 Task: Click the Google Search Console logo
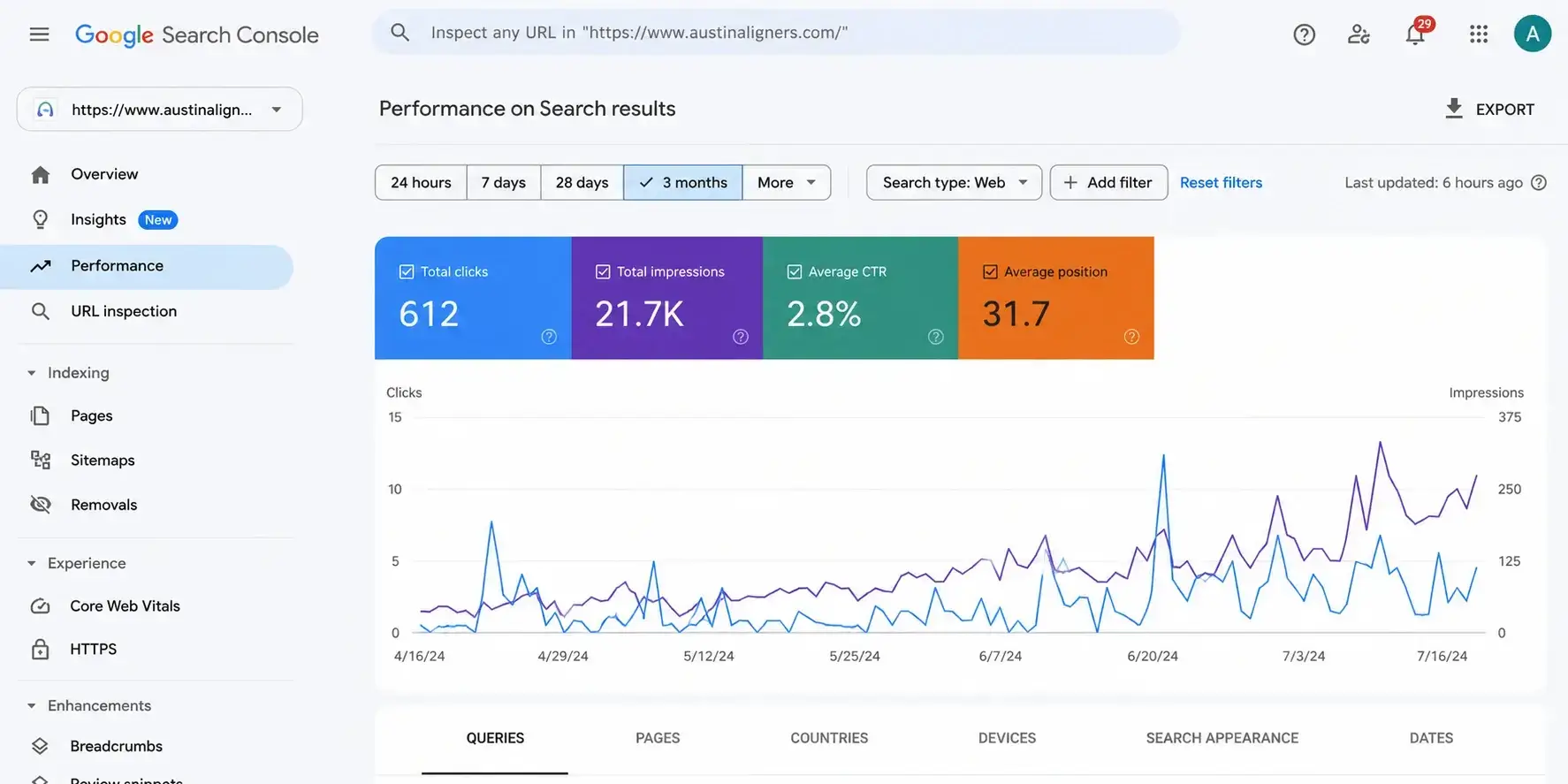pos(196,34)
